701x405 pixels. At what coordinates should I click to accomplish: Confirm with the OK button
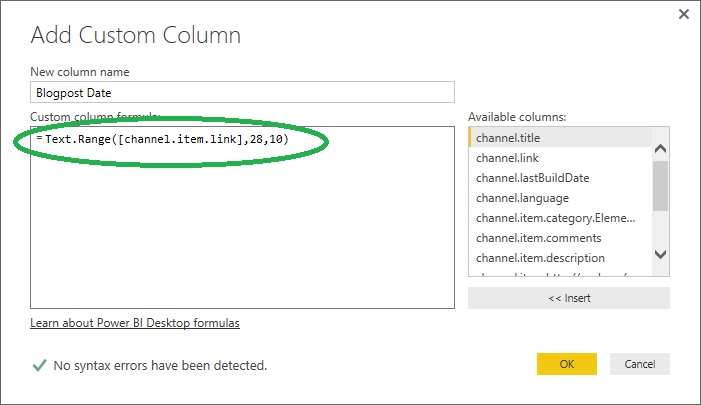(x=566, y=364)
